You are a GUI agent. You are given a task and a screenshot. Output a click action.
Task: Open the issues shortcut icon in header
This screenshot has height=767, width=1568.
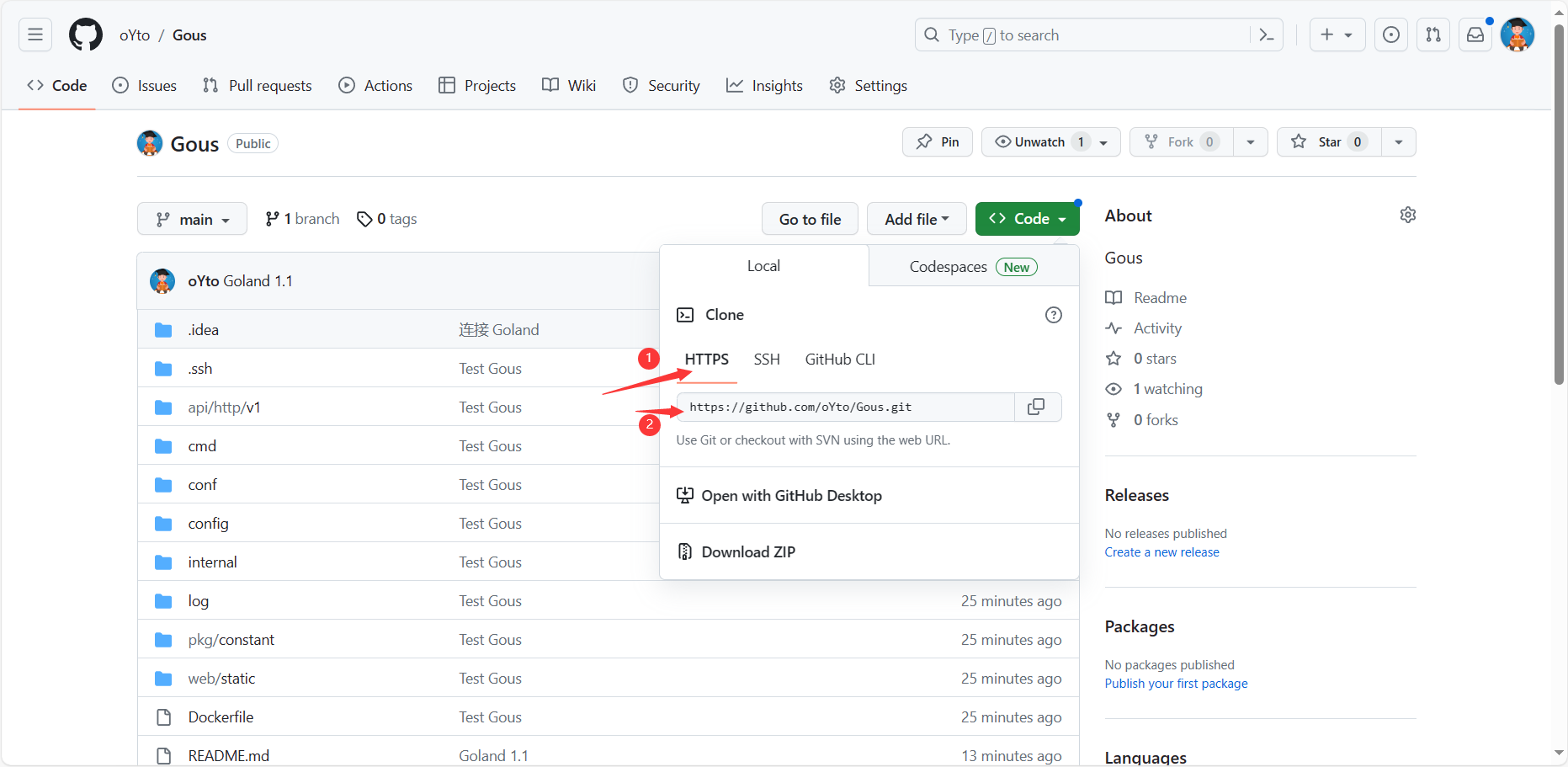(x=1391, y=35)
